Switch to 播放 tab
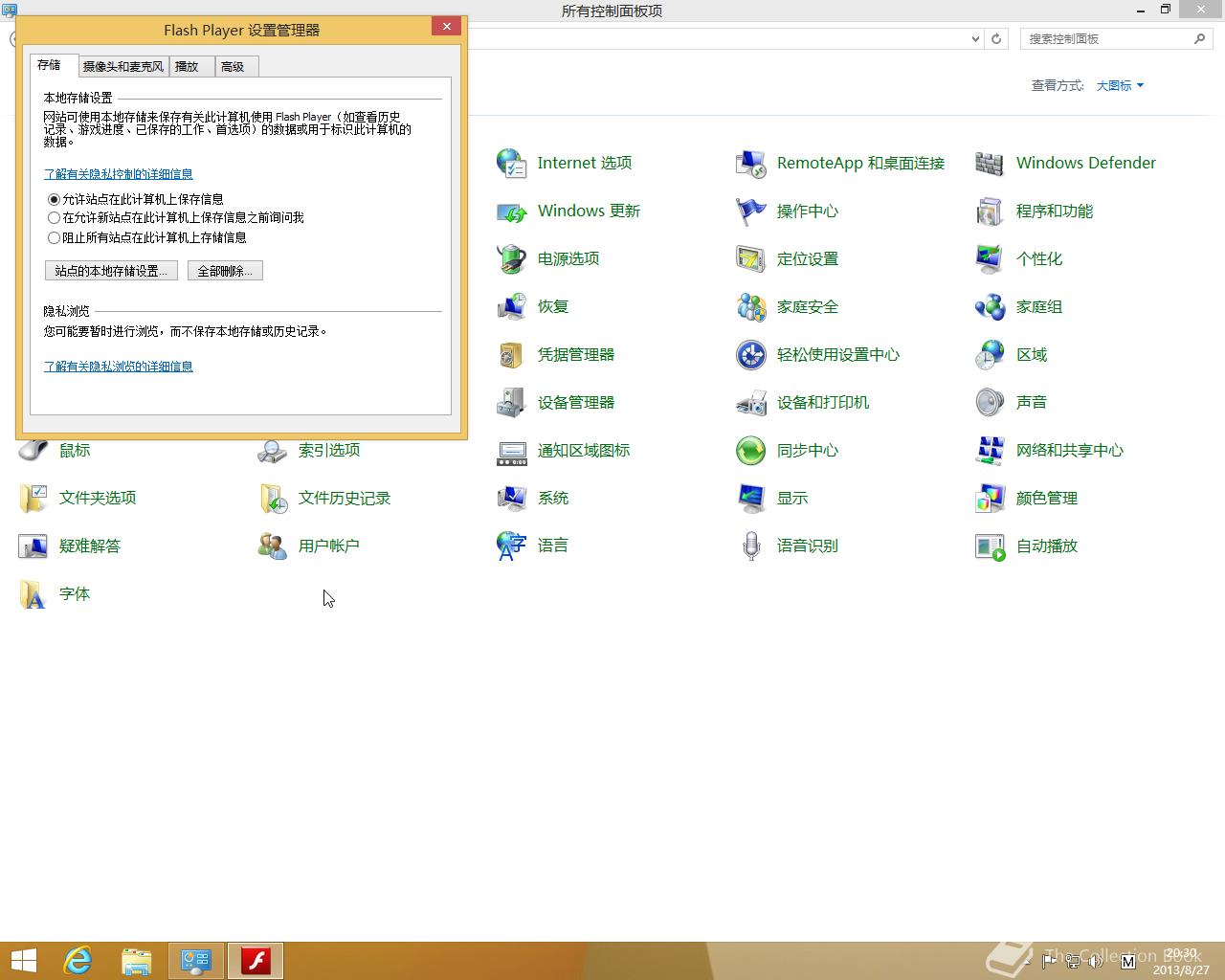This screenshot has width=1225, height=980. [x=190, y=66]
